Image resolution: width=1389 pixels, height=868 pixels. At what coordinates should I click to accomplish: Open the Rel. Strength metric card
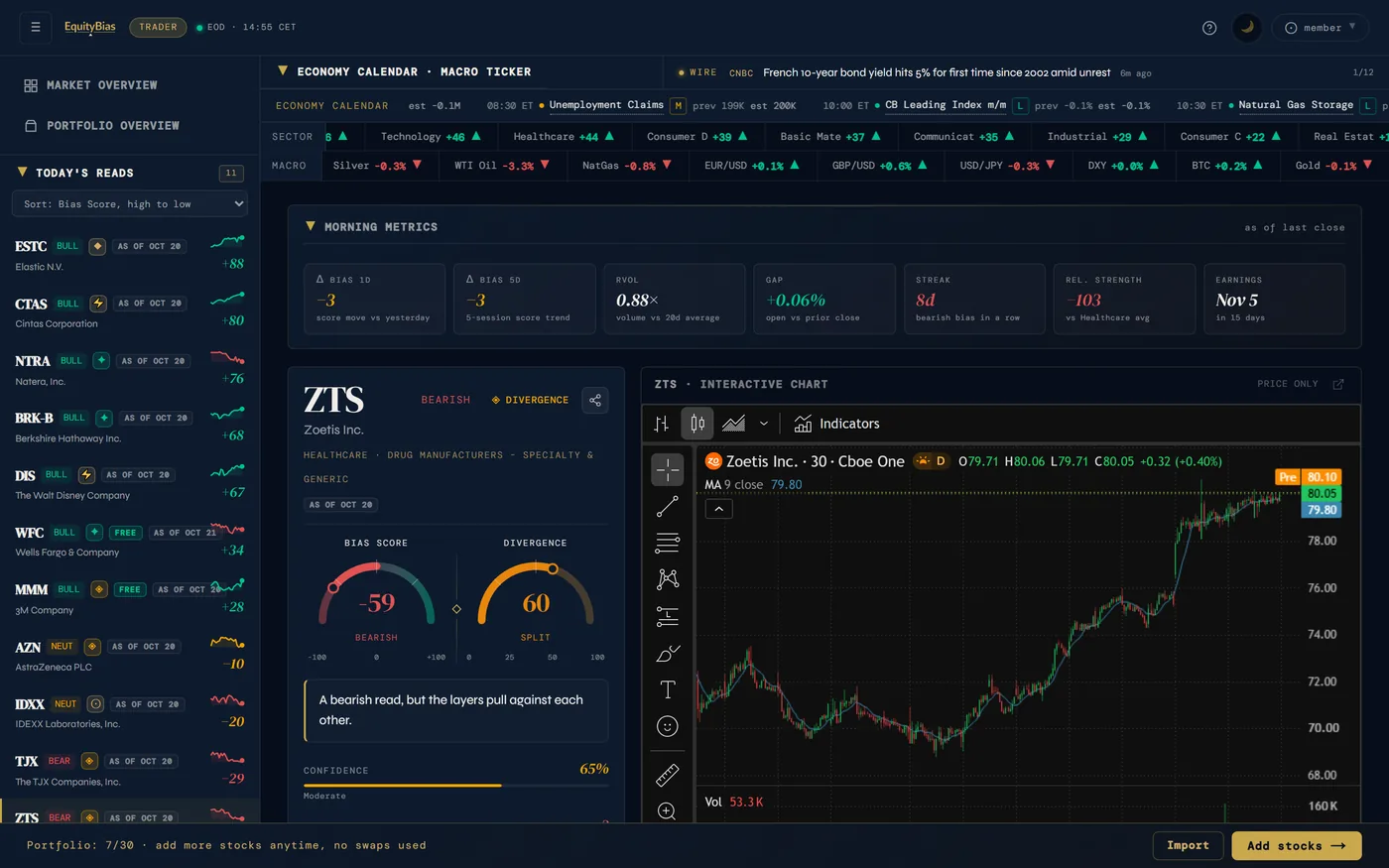[x=1123, y=299]
